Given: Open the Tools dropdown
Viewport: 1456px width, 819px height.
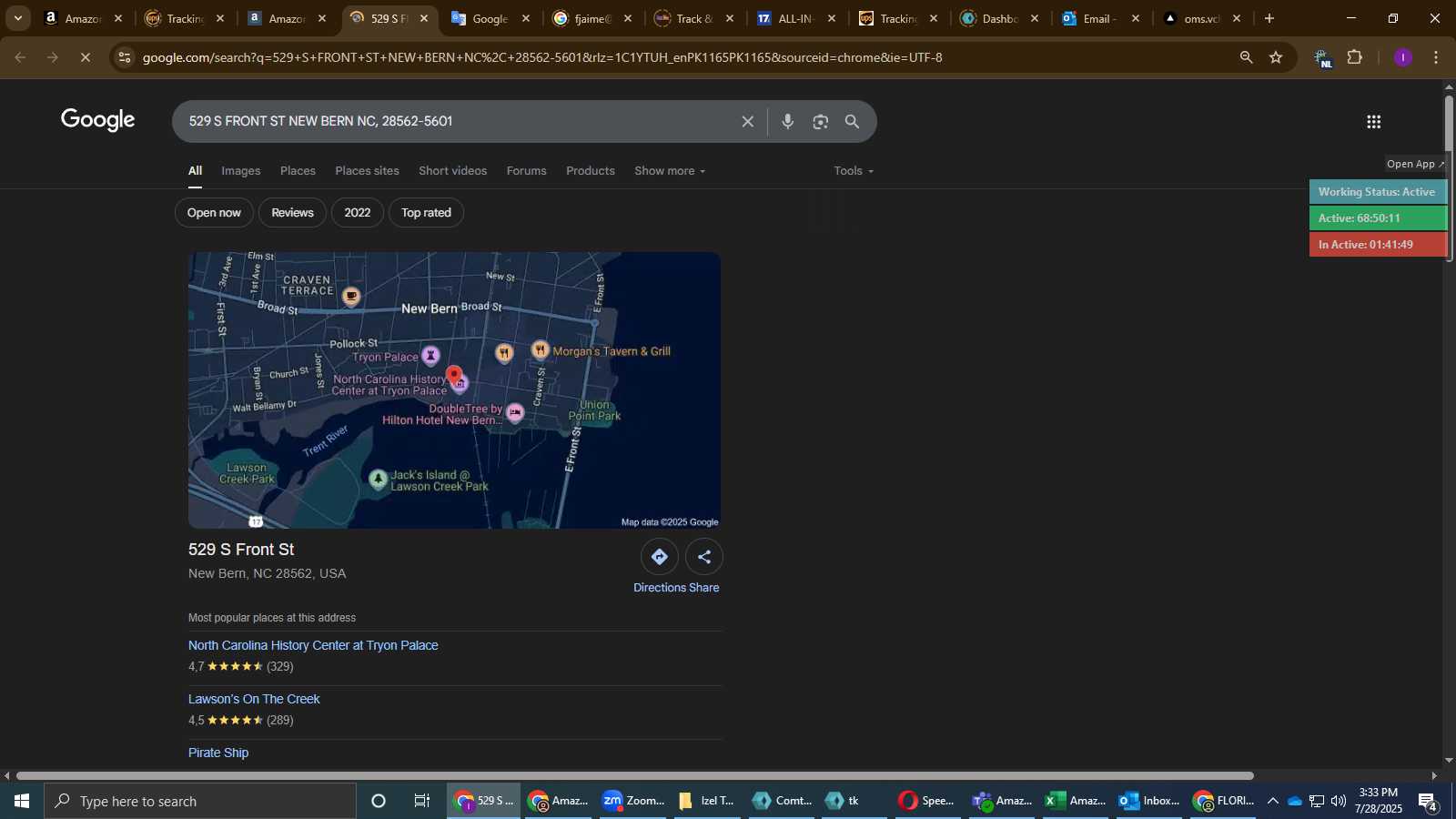Looking at the screenshot, I should pyautogui.click(x=854, y=171).
